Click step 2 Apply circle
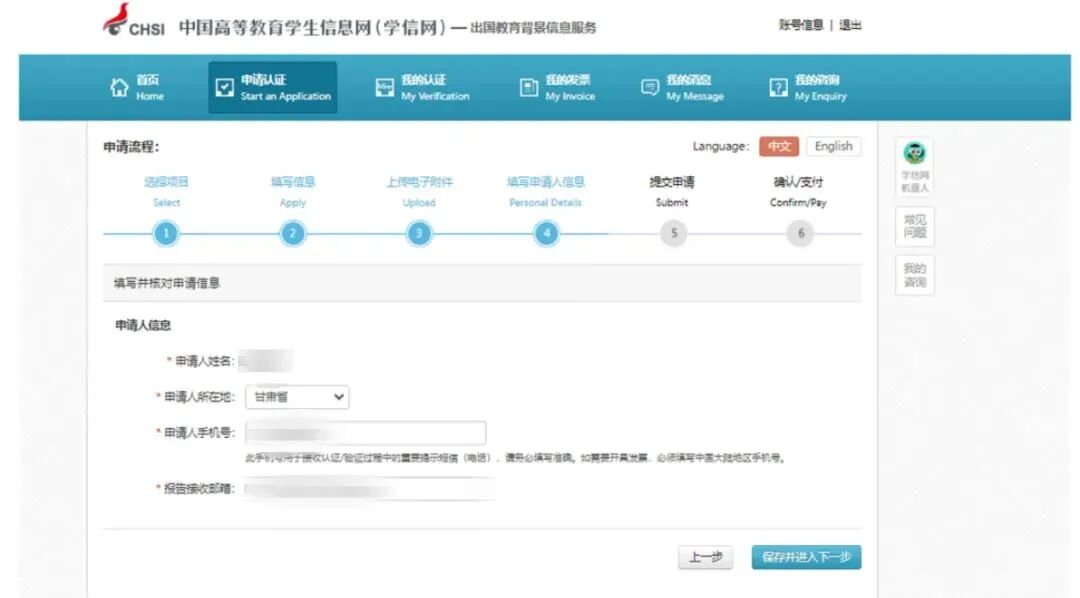 [293, 234]
